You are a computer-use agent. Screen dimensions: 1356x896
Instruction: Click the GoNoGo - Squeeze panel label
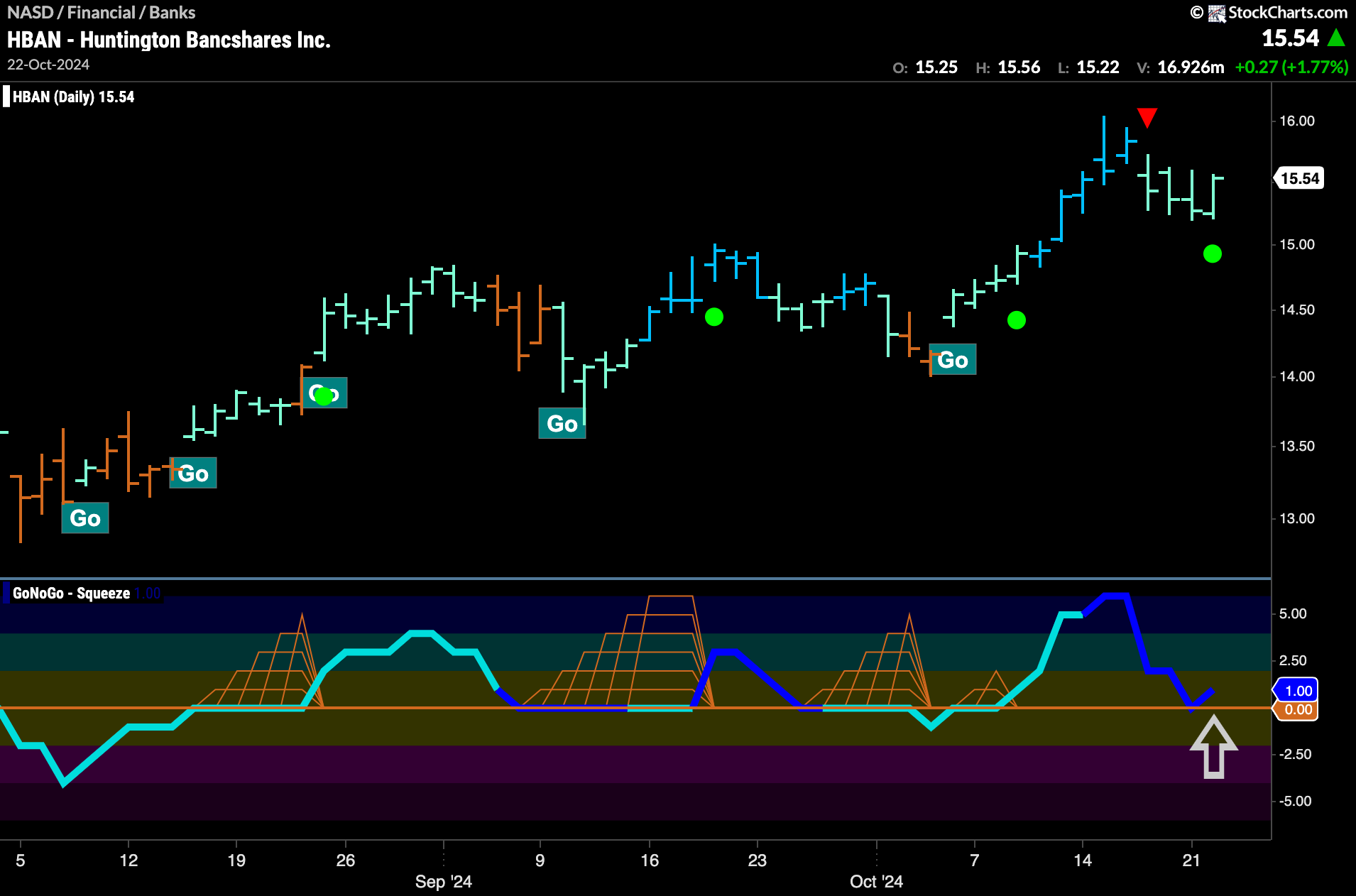(x=71, y=593)
